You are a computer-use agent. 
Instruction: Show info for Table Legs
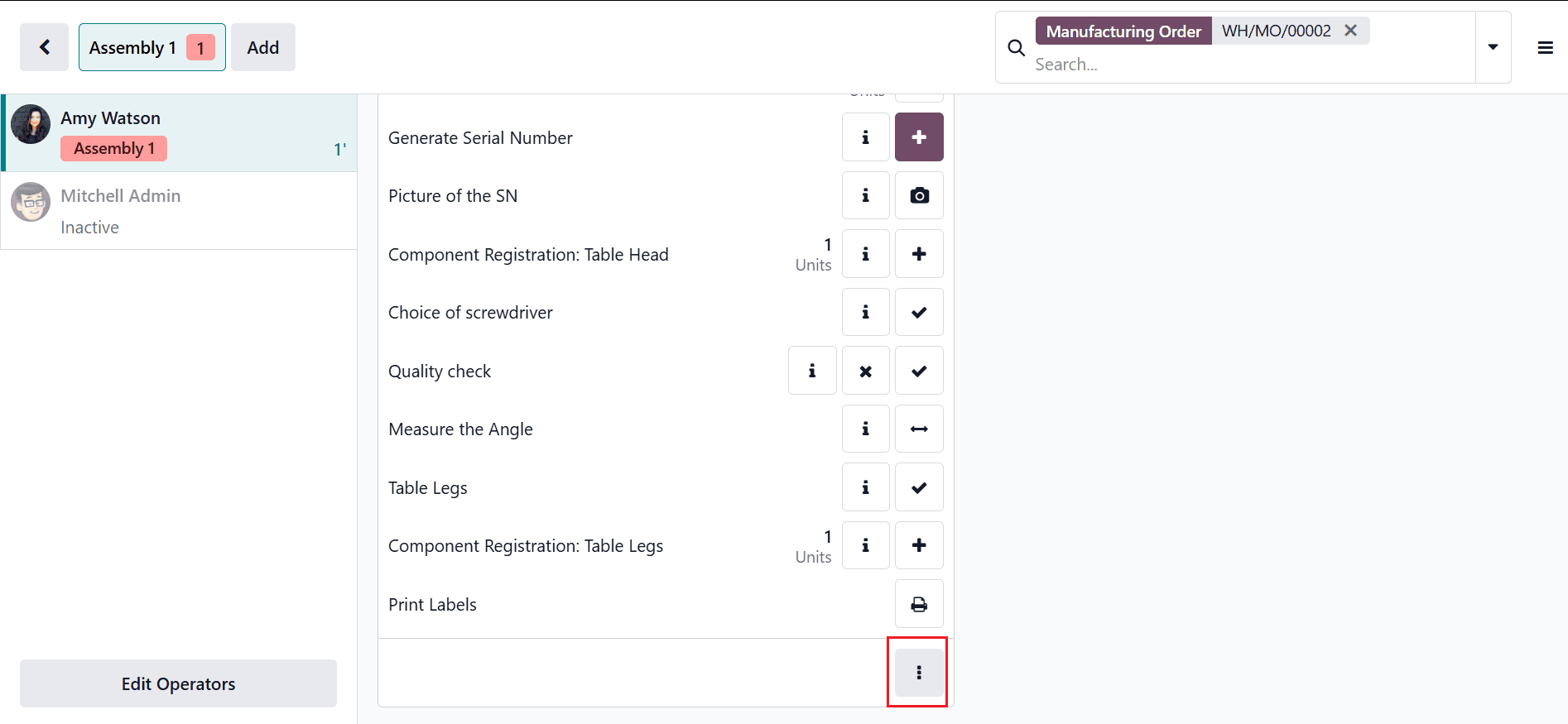[x=865, y=487]
